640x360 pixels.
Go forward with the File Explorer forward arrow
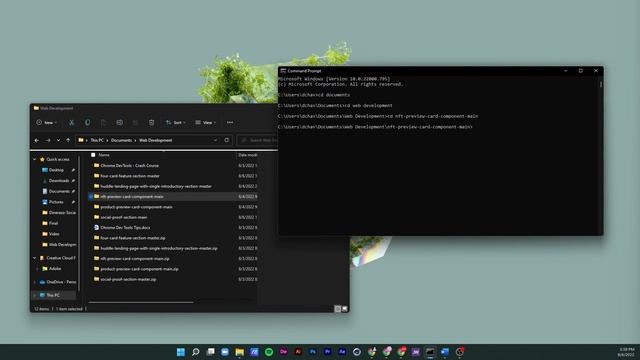point(48,140)
